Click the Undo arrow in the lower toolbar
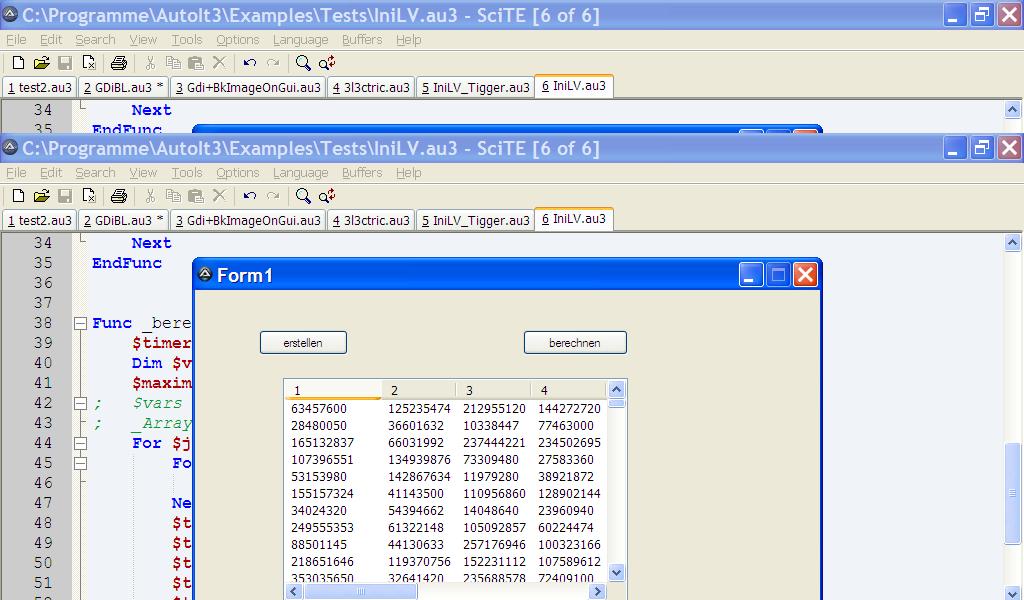Viewport: 1024px width, 600px height. [250, 196]
